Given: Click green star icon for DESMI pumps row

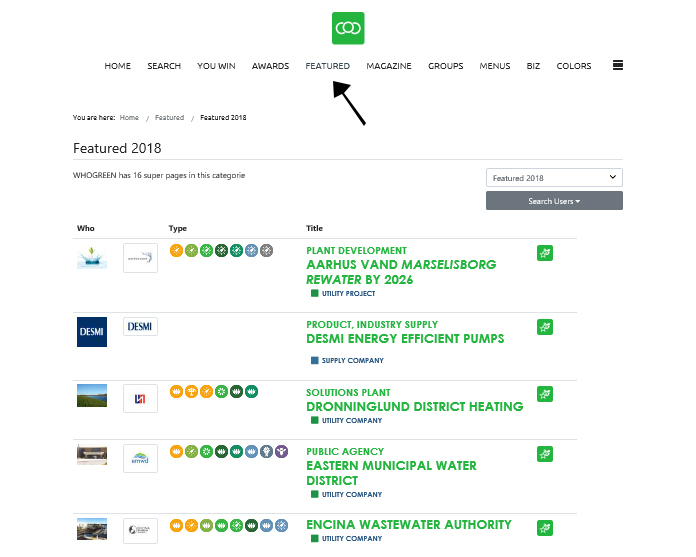Looking at the screenshot, I should click(x=545, y=328).
